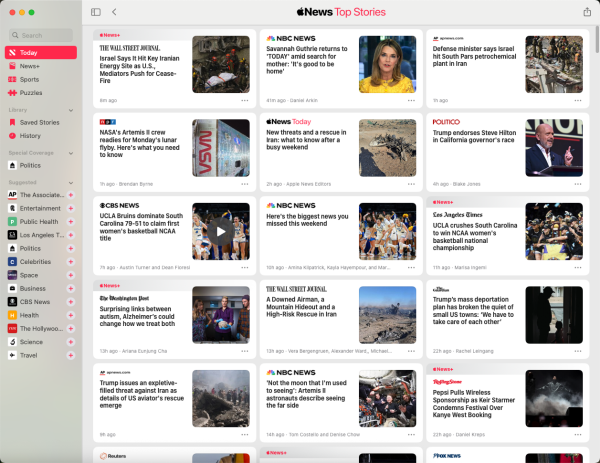Open News+ in the sidebar

pyautogui.click(x=41, y=66)
